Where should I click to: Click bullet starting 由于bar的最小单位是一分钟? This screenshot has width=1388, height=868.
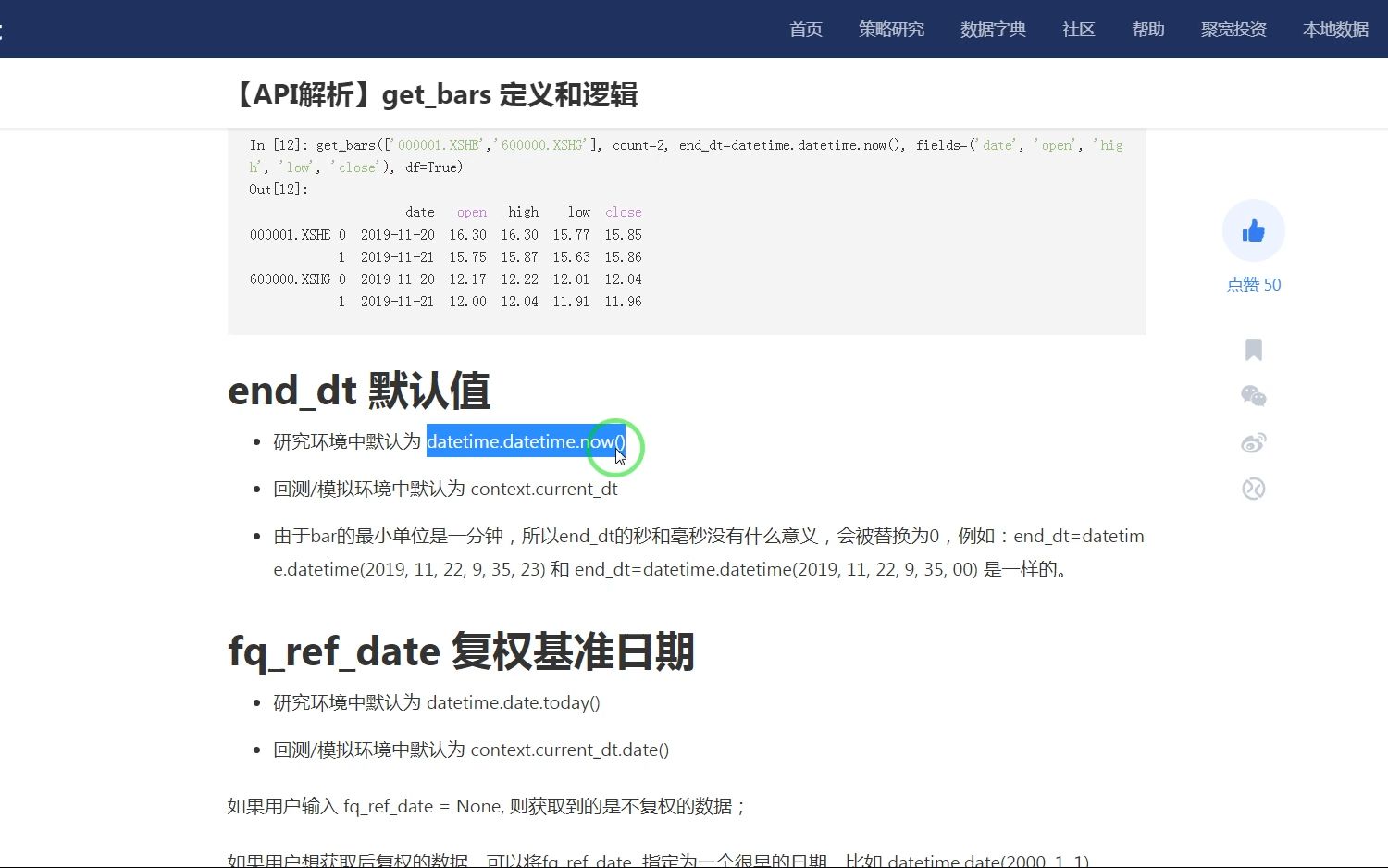point(709,552)
